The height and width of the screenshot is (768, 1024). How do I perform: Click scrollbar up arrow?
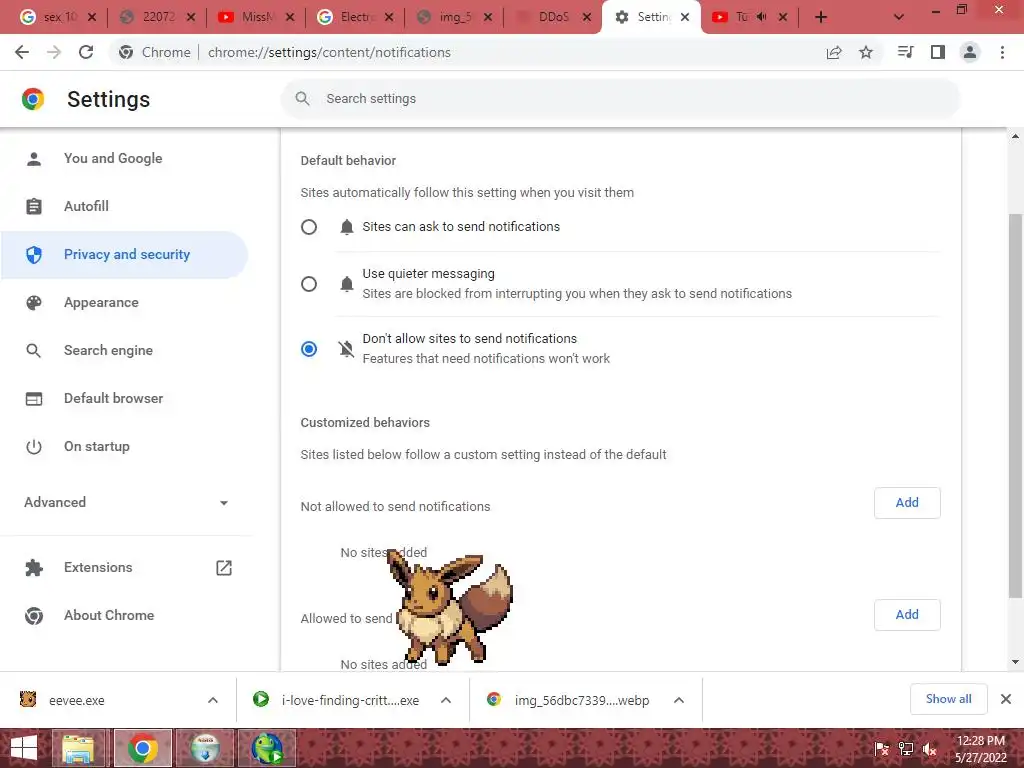pyautogui.click(x=1015, y=136)
